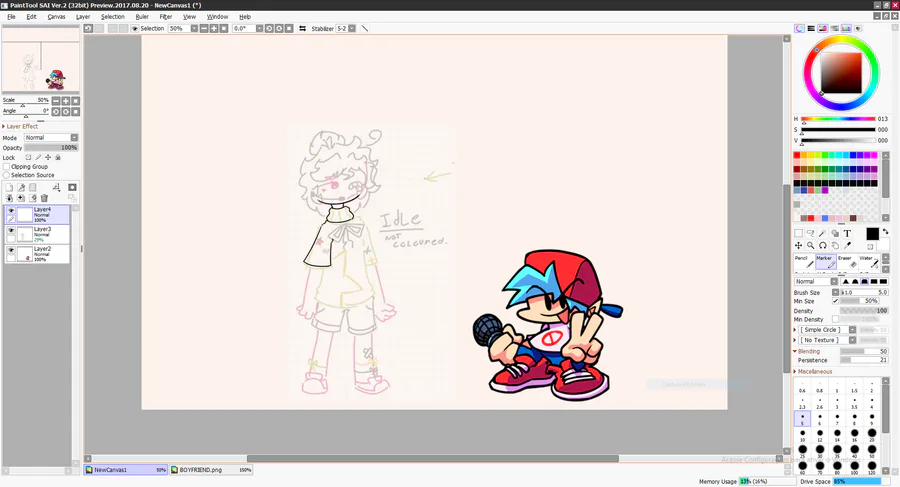Open the Layer menu
Screen dimensions: 900x487
tap(83, 17)
